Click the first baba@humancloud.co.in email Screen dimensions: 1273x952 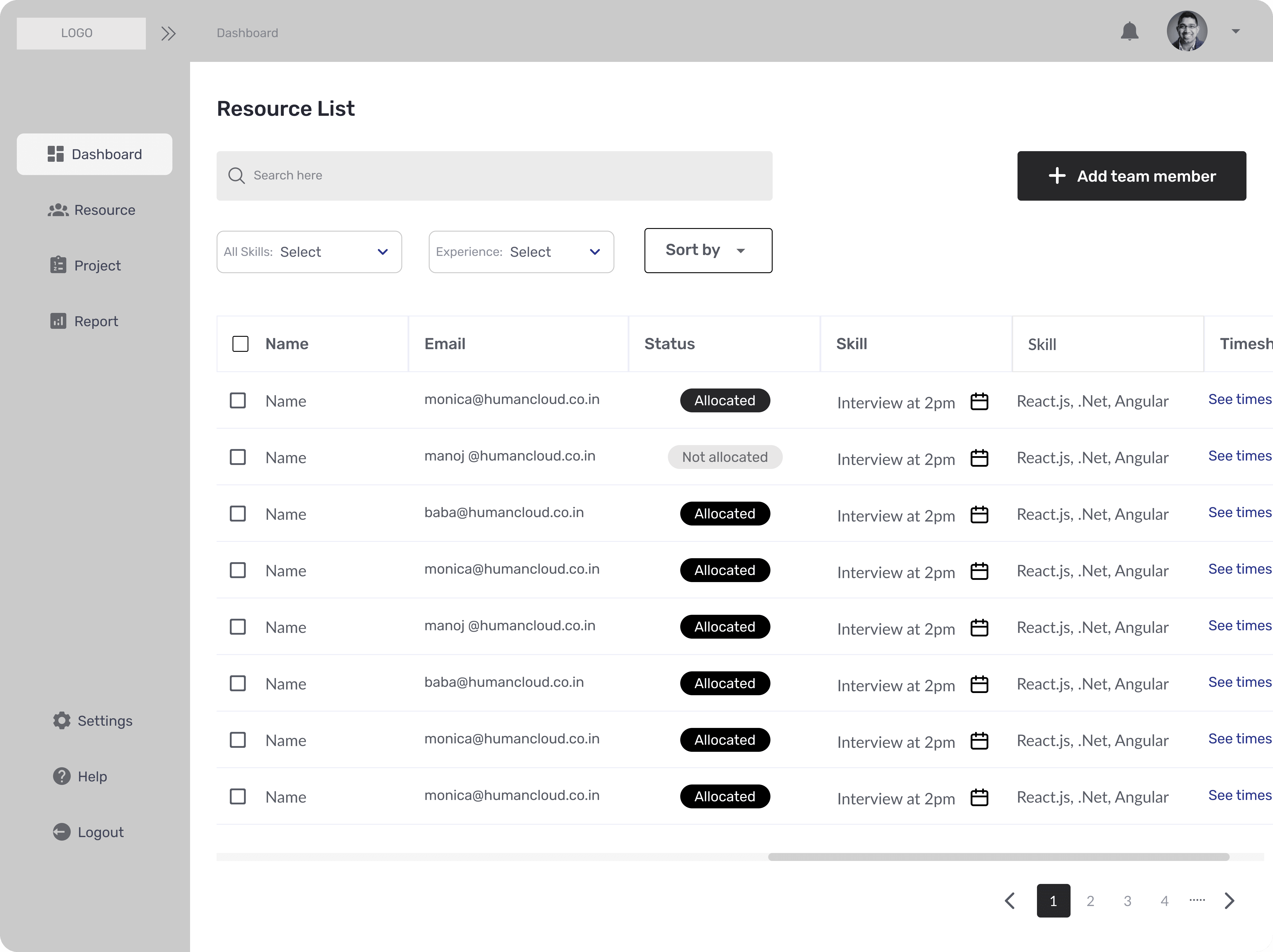tap(504, 512)
